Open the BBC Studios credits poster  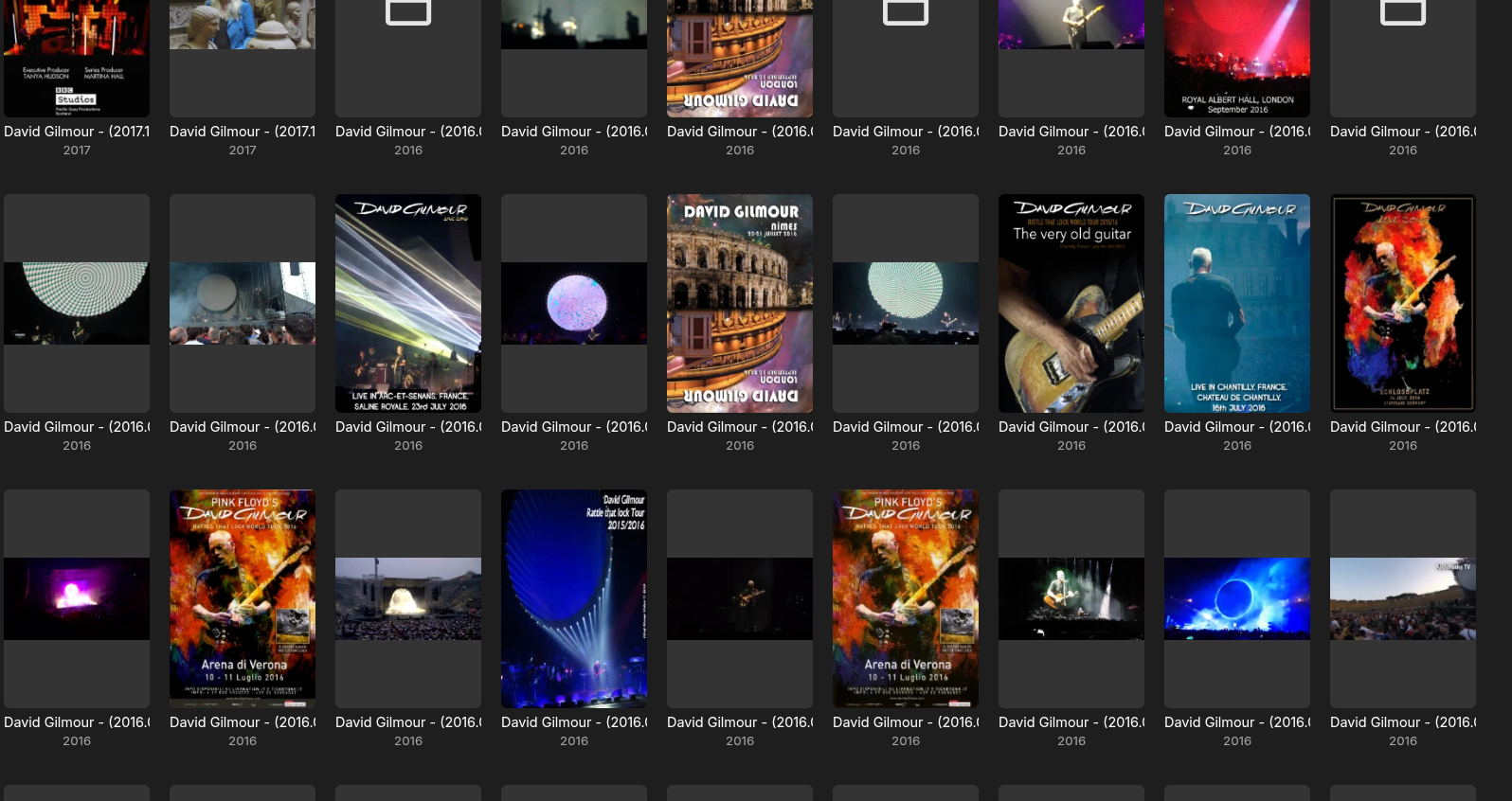pos(77,59)
